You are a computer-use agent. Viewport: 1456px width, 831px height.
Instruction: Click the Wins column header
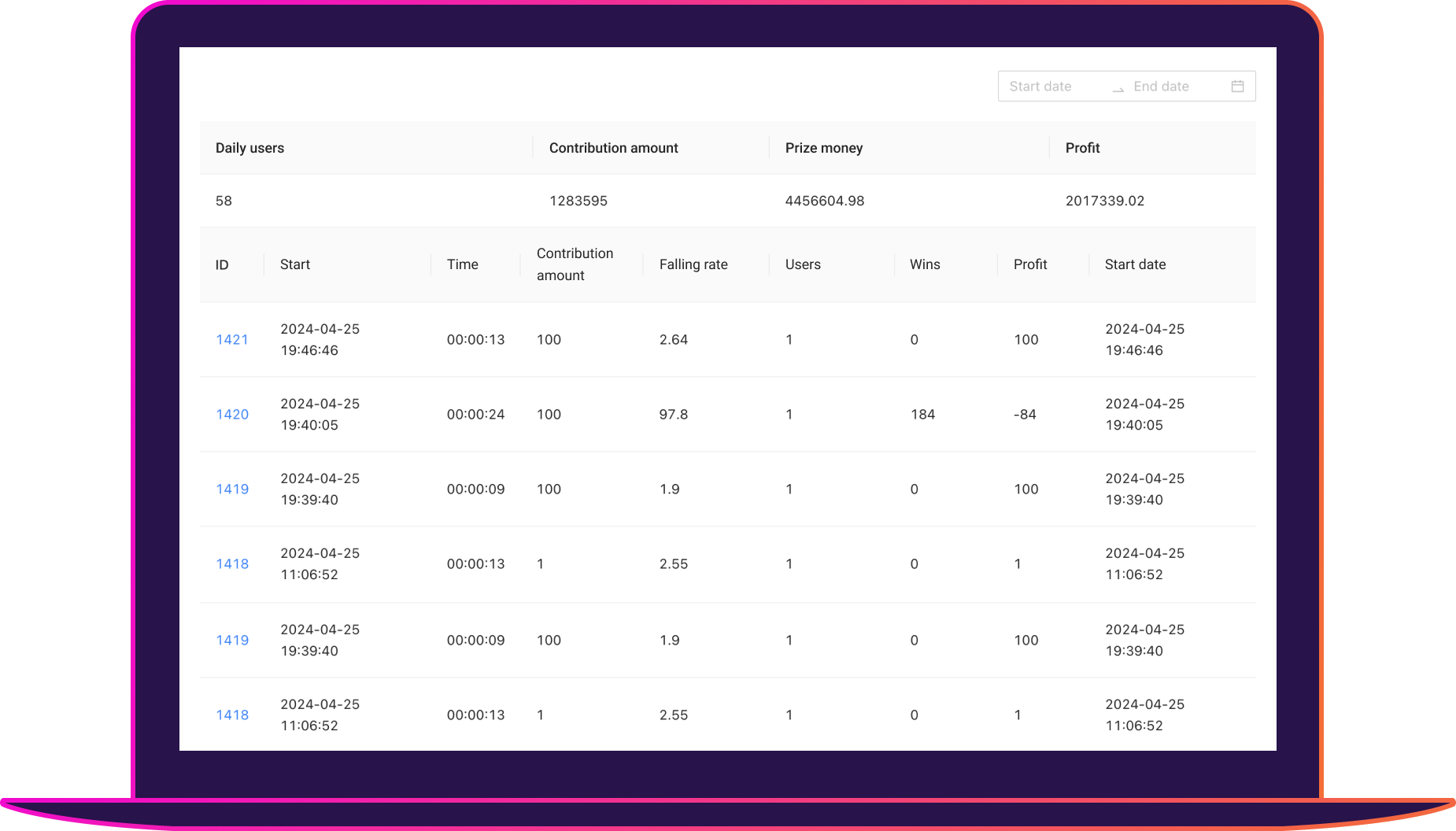pyautogui.click(x=925, y=264)
